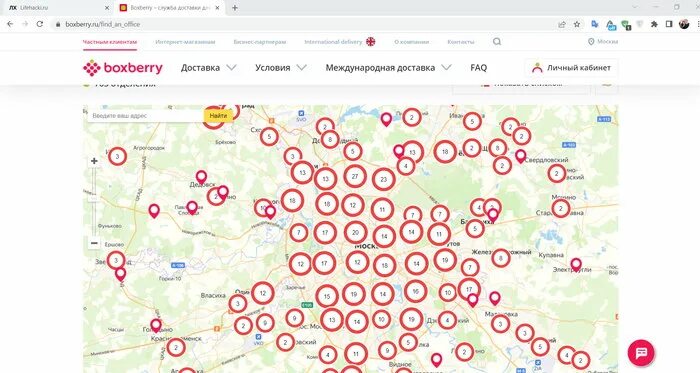The width and height of the screenshot is (700, 373).
Task: Click the Boxberry logo
Action: click(x=123, y=68)
